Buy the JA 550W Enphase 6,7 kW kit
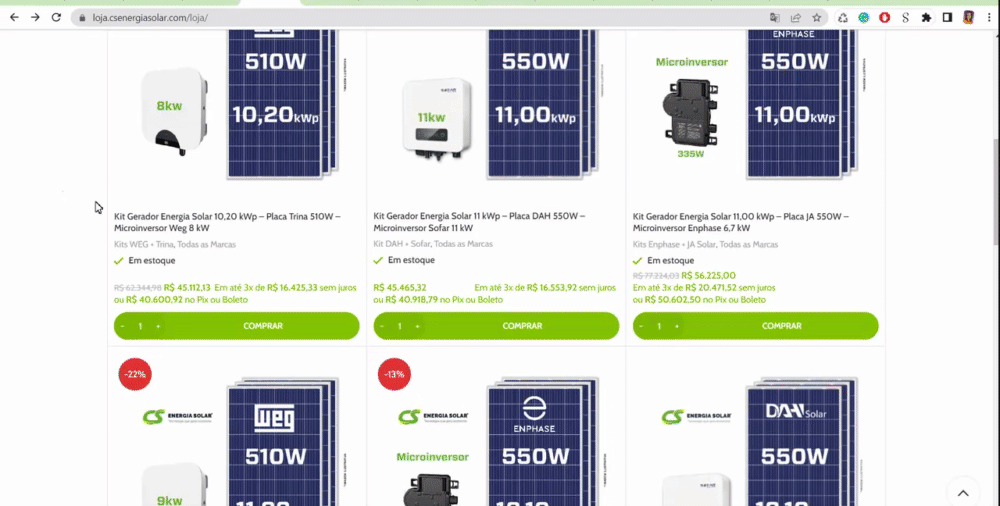The height and width of the screenshot is (506, 1000). [782, 326]
